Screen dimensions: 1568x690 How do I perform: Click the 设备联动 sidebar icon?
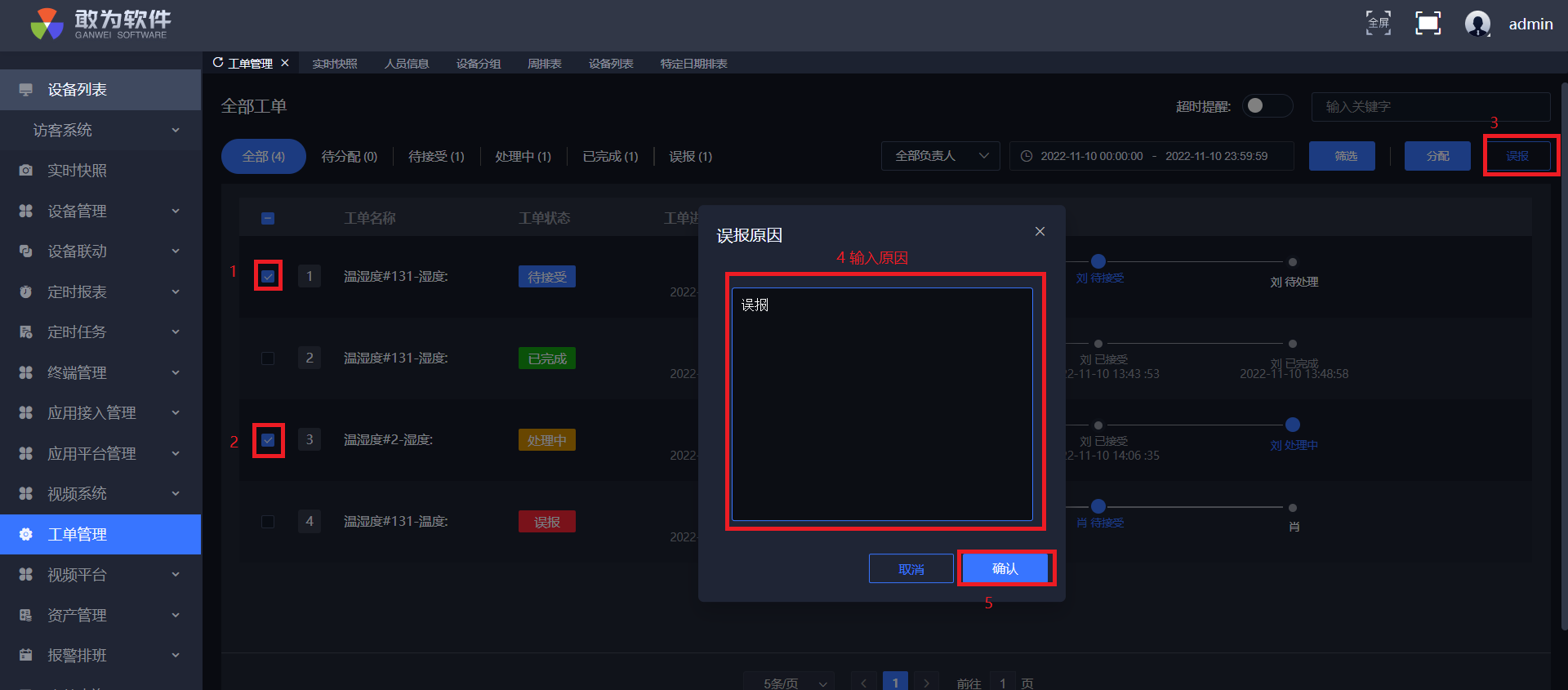[26, 252]
